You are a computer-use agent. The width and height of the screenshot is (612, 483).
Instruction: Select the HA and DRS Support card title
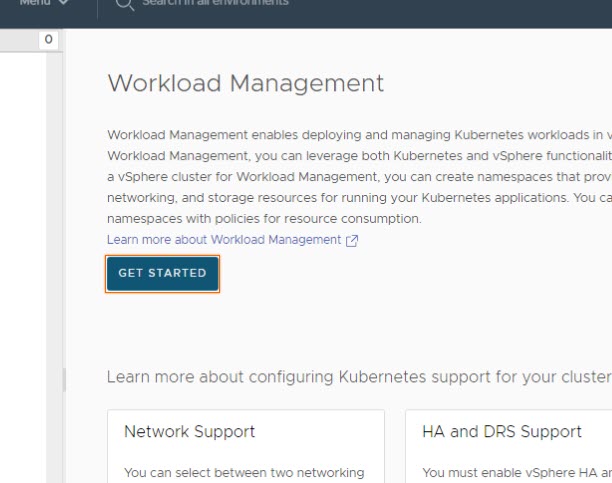tap(501, 432)
